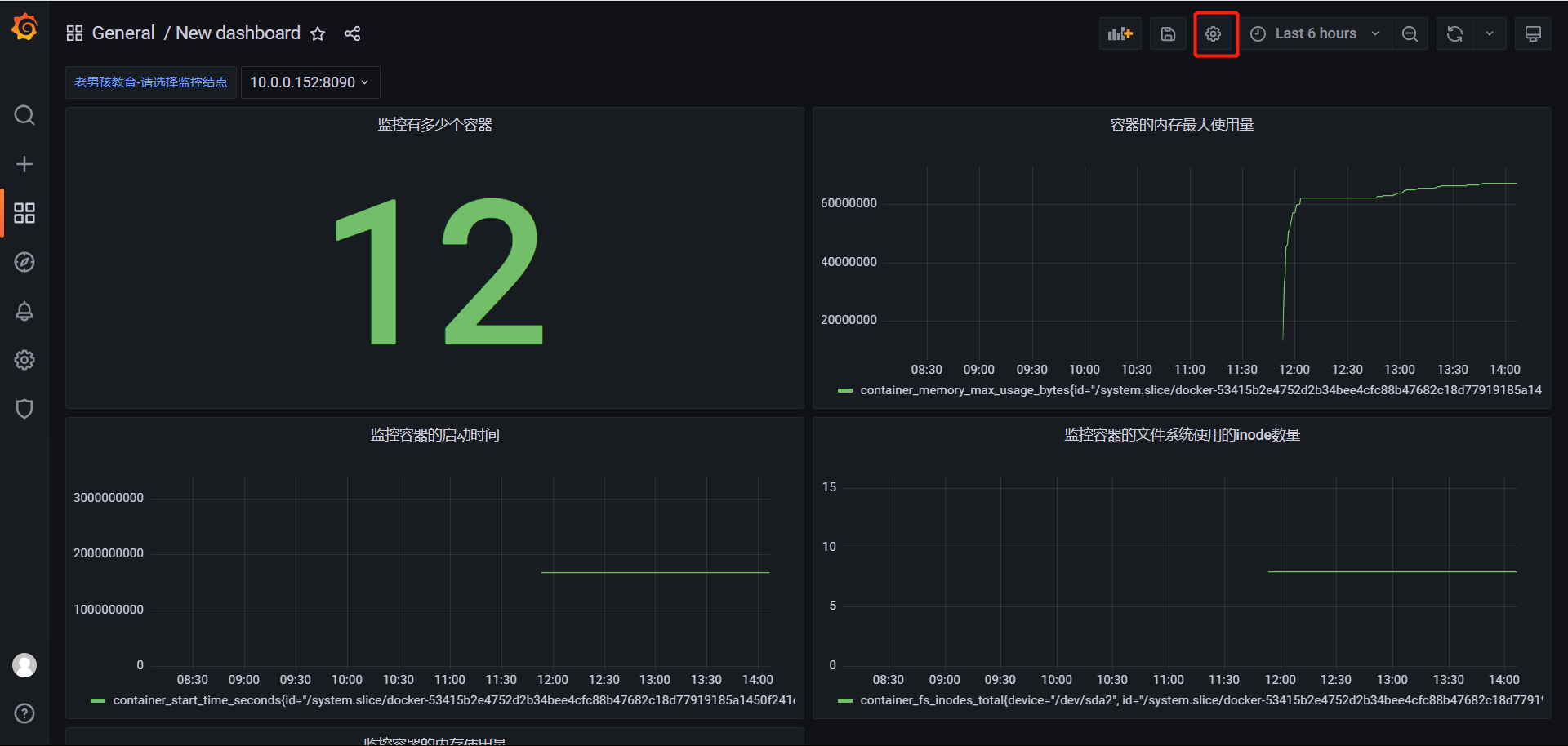The image size is (1568, 746).
Task: Save the dashboard with disk icon
Action: 1168,33
